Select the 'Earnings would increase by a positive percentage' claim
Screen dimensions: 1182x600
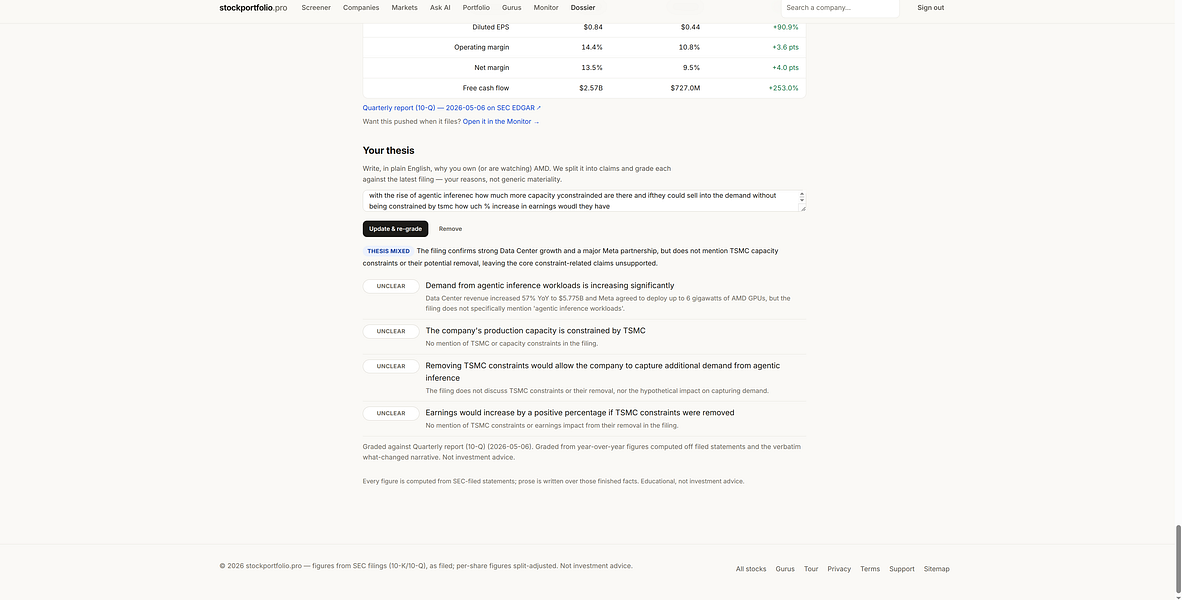coord(580,412)
